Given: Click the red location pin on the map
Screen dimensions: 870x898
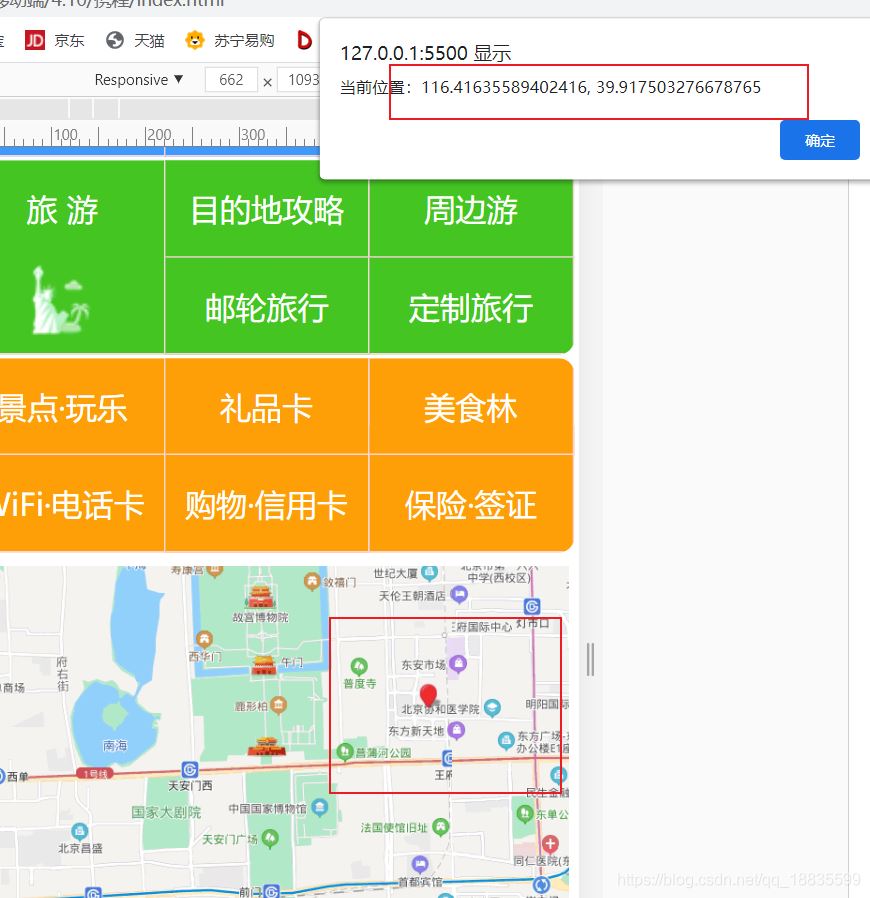Looking at the screenshot, I should coord(428,694).
